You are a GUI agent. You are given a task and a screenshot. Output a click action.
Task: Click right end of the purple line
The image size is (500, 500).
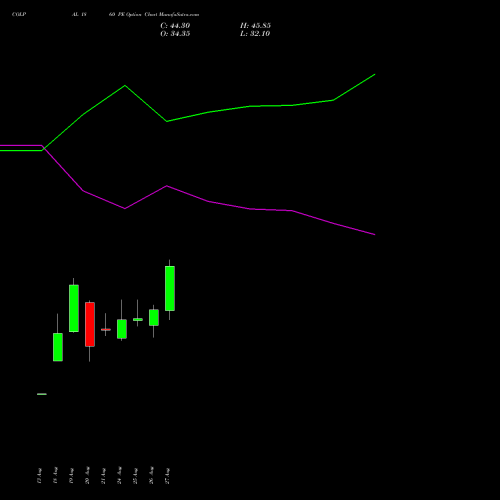375,234
